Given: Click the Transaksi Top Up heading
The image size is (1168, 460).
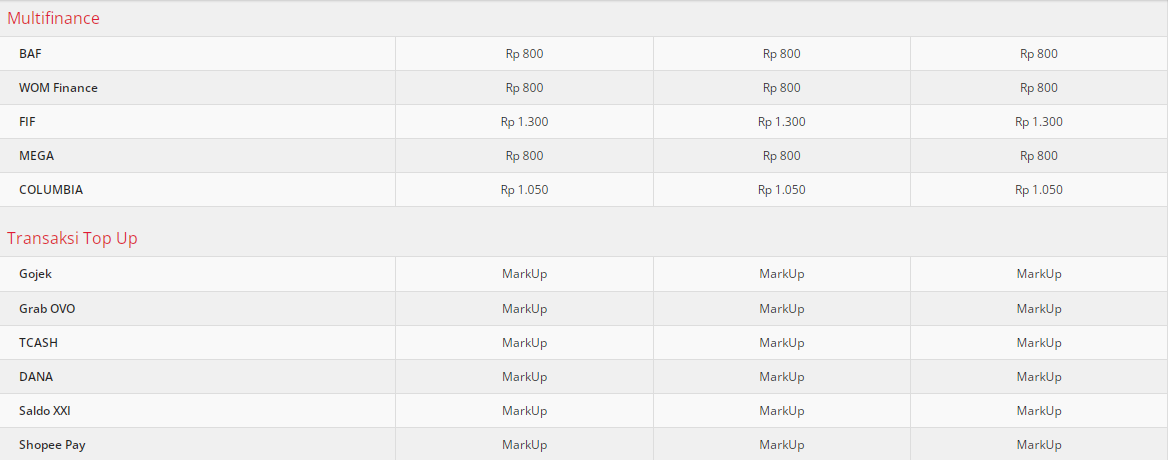Looking at the screenshot, I should coord(72,238).
